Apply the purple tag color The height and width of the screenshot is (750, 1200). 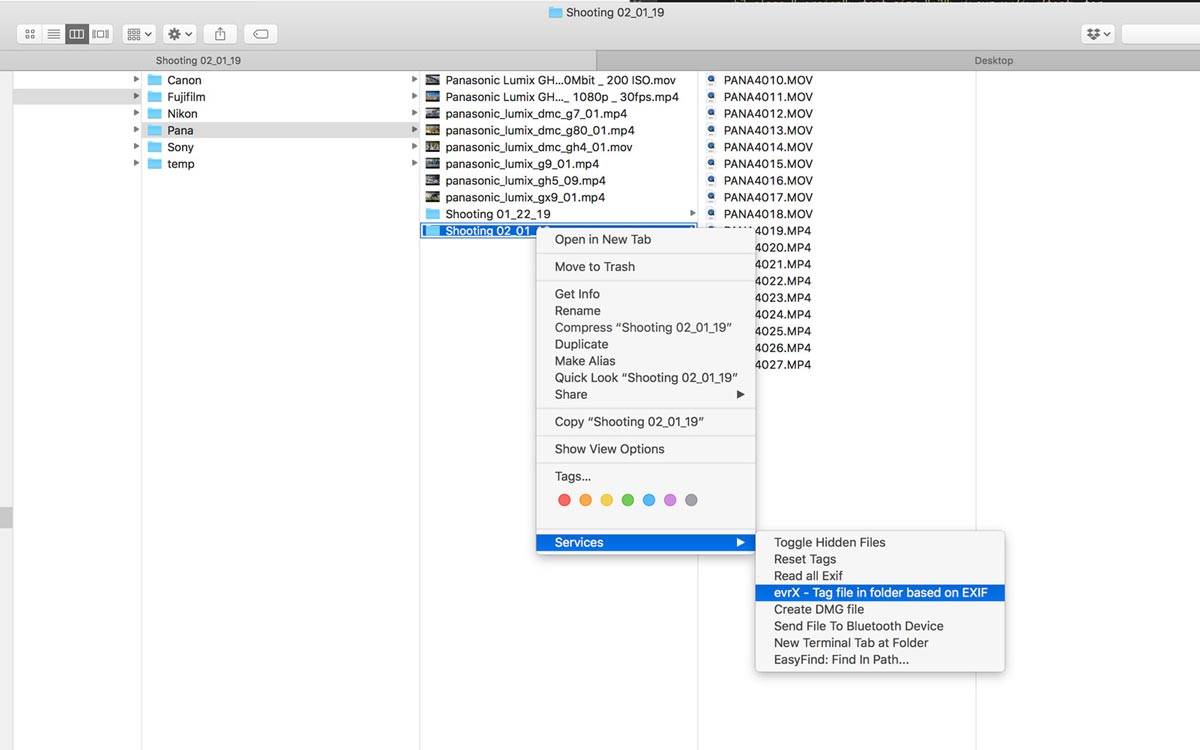670,500
